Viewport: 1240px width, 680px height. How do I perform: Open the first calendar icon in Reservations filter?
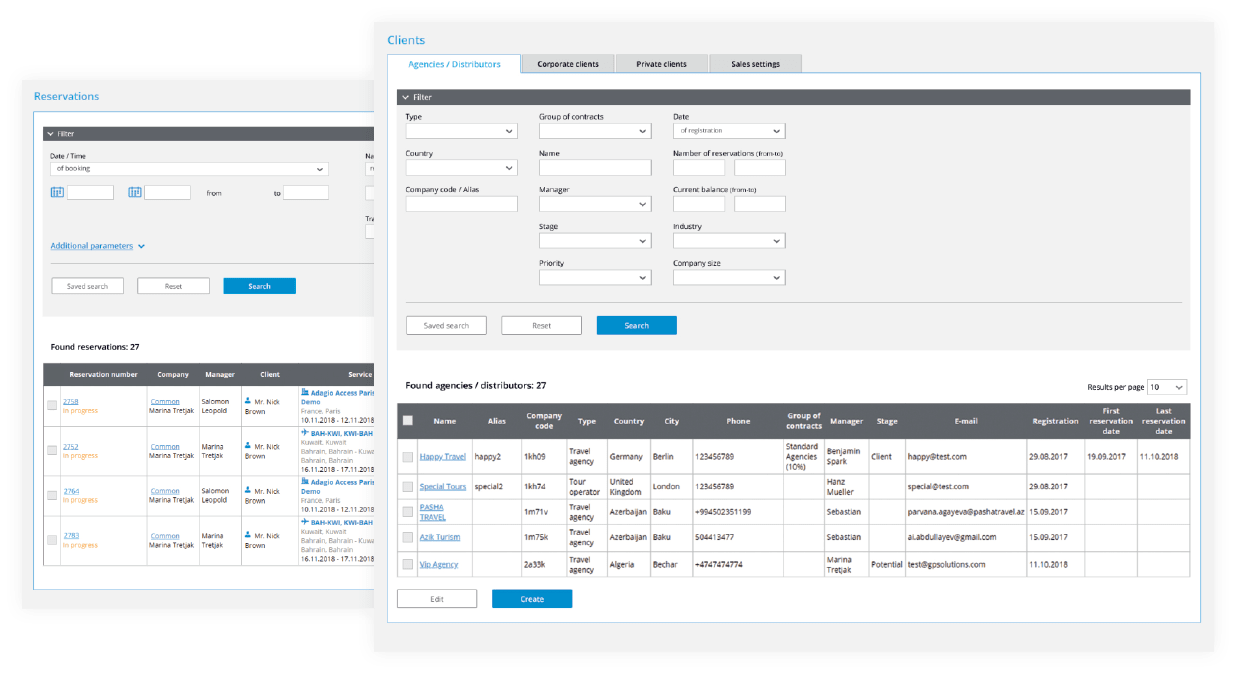tap(57, 192)
